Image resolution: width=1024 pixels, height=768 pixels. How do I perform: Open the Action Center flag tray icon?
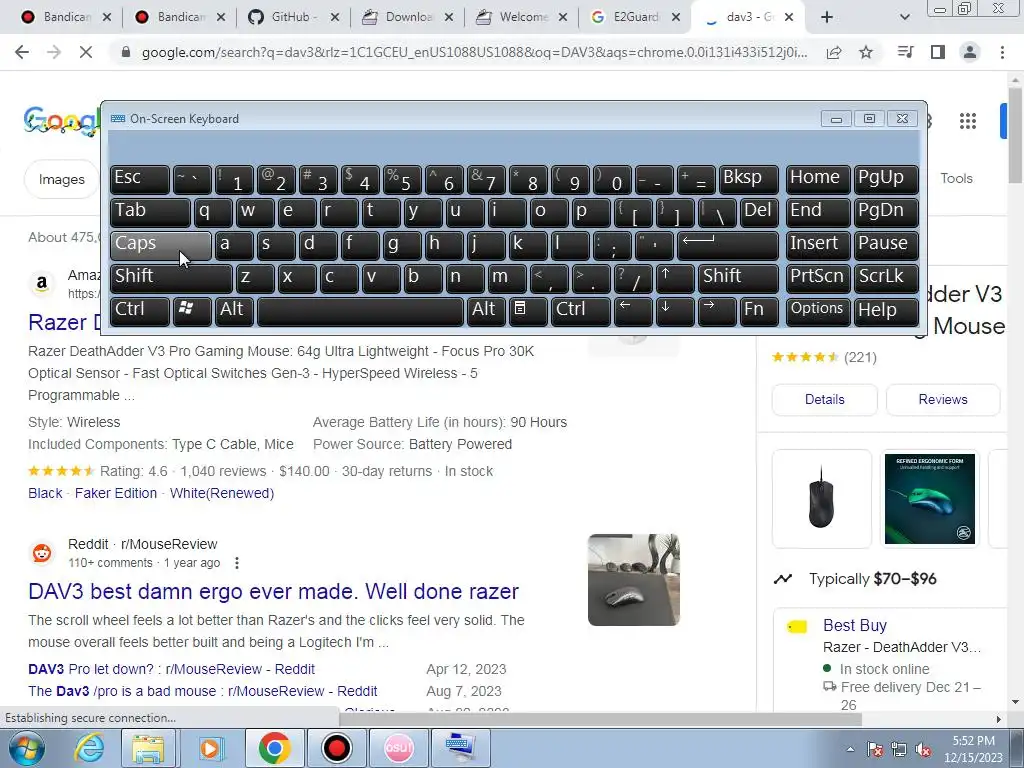pos(874,749)
